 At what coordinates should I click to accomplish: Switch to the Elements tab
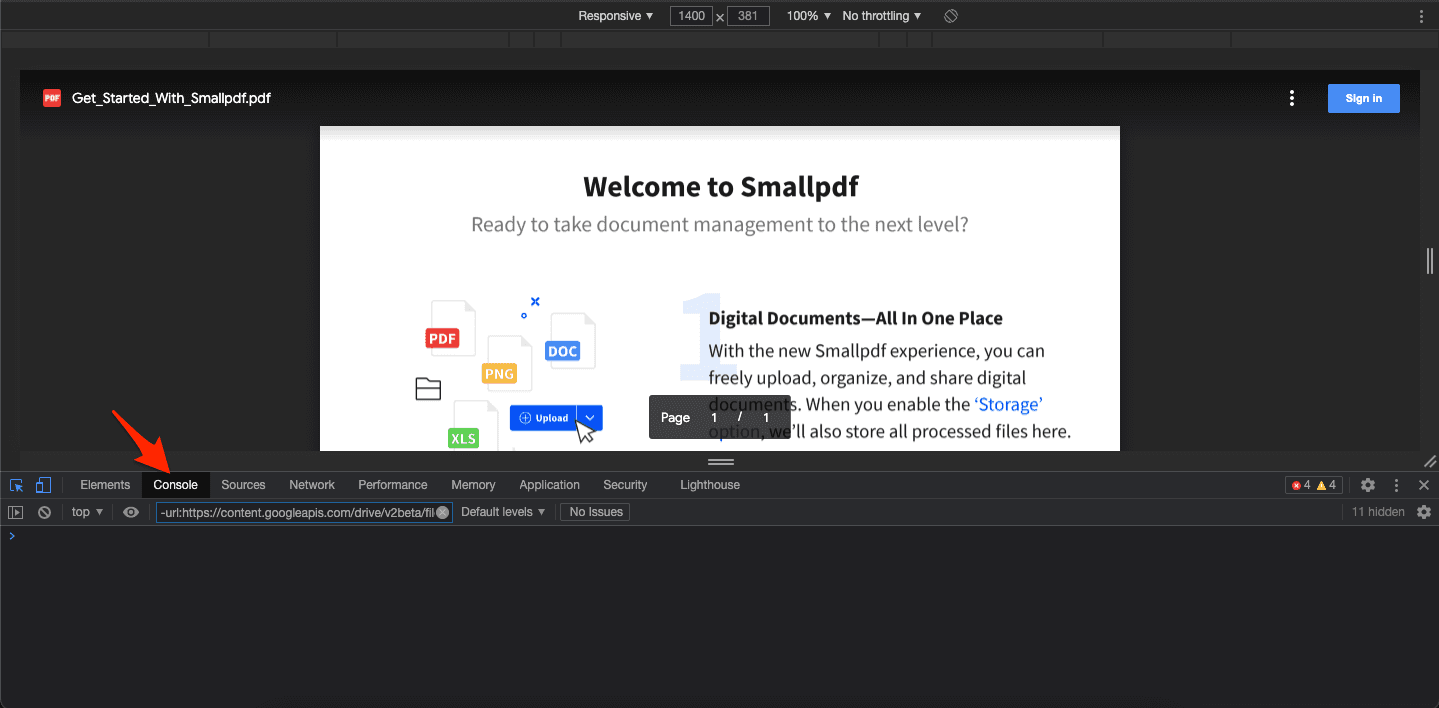pyautogui.click(x=105, y=485)
